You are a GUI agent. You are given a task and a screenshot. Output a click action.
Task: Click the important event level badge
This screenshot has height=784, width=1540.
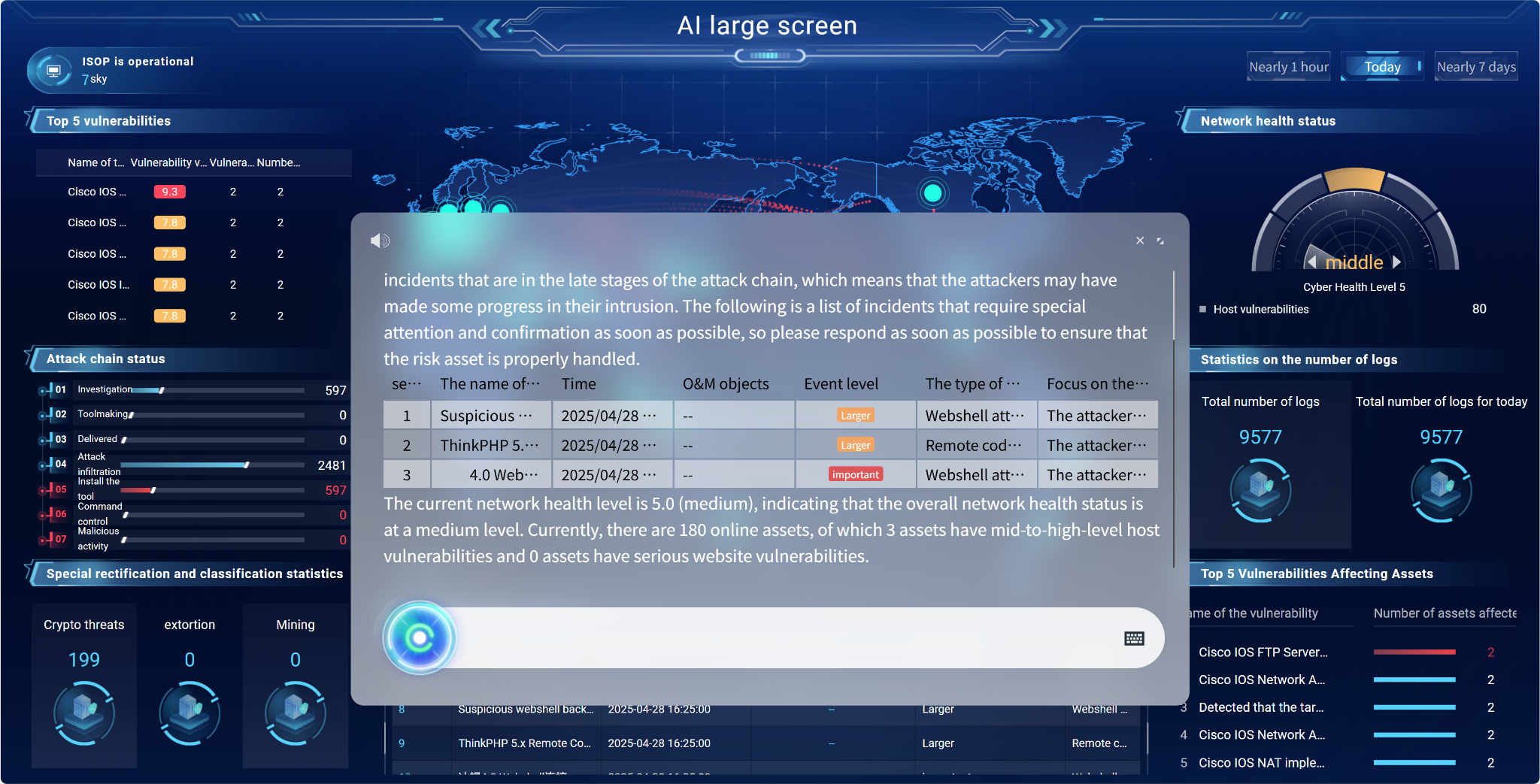click(x=855, y=474)
